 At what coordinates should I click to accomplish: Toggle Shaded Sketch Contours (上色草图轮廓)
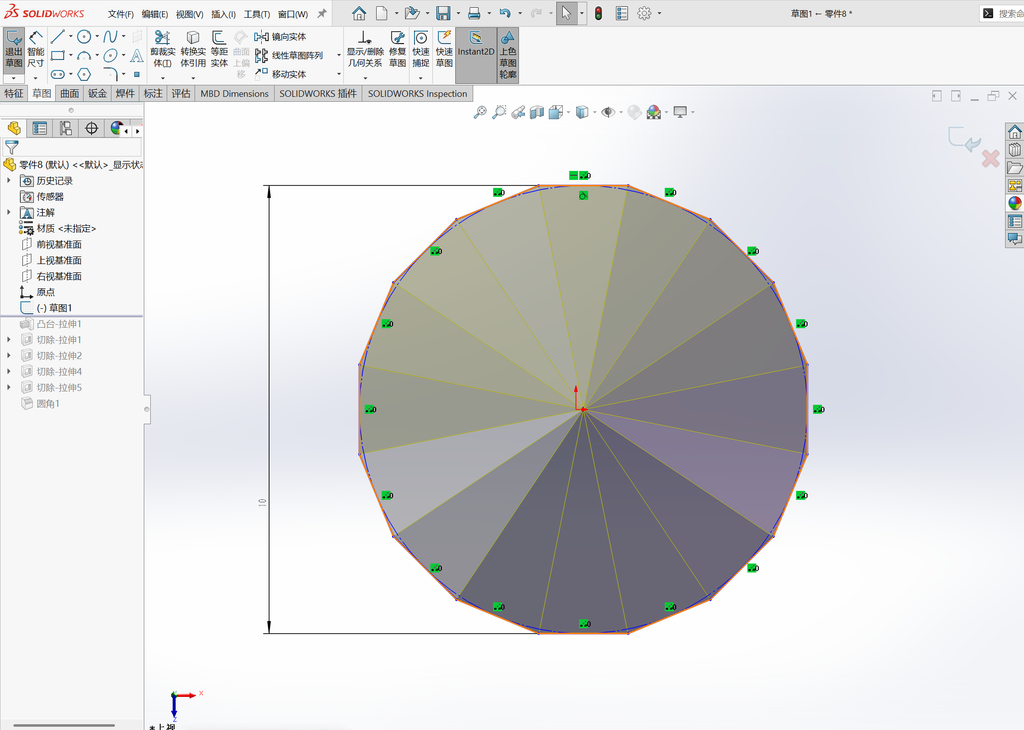point(508,55)
